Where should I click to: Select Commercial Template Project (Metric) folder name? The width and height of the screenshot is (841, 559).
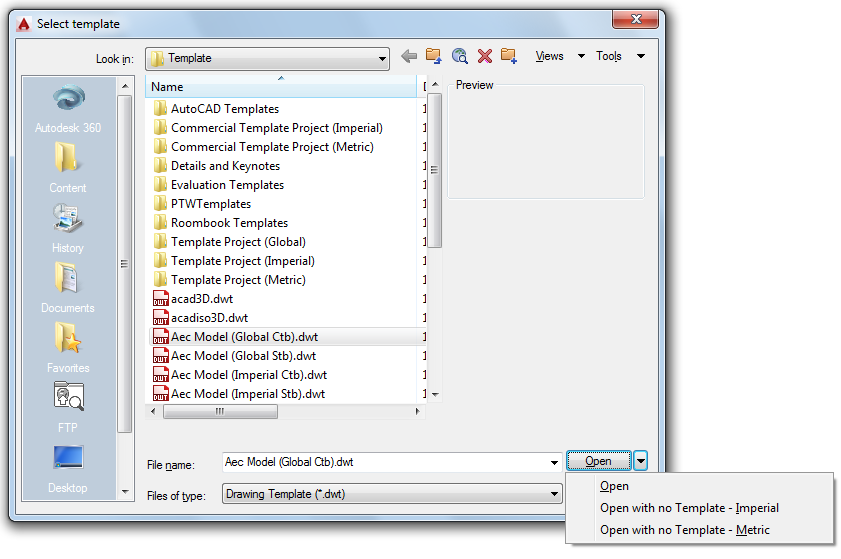(272, 146)
